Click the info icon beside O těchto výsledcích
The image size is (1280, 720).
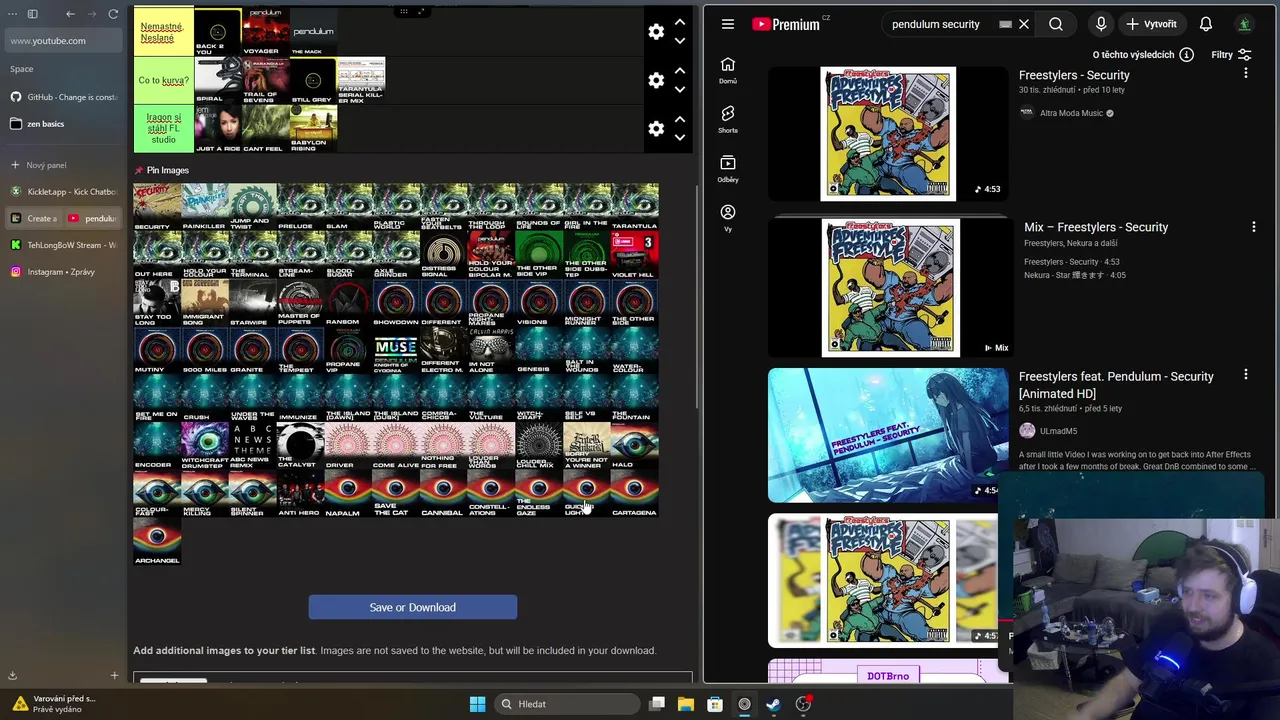(x=1186, y=55)
